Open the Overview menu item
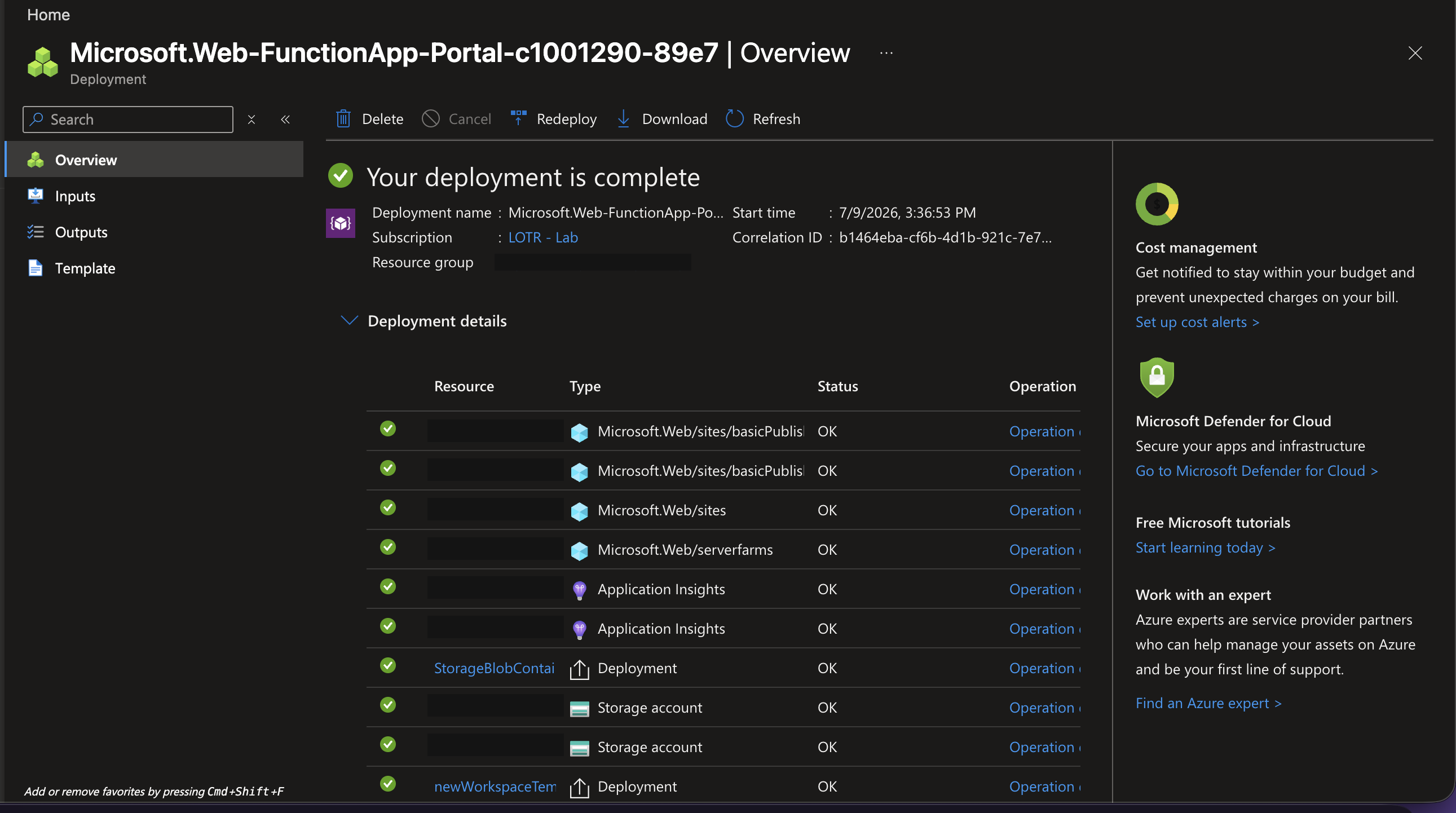This screenshot has height=813, width=1456. (154, 160)
